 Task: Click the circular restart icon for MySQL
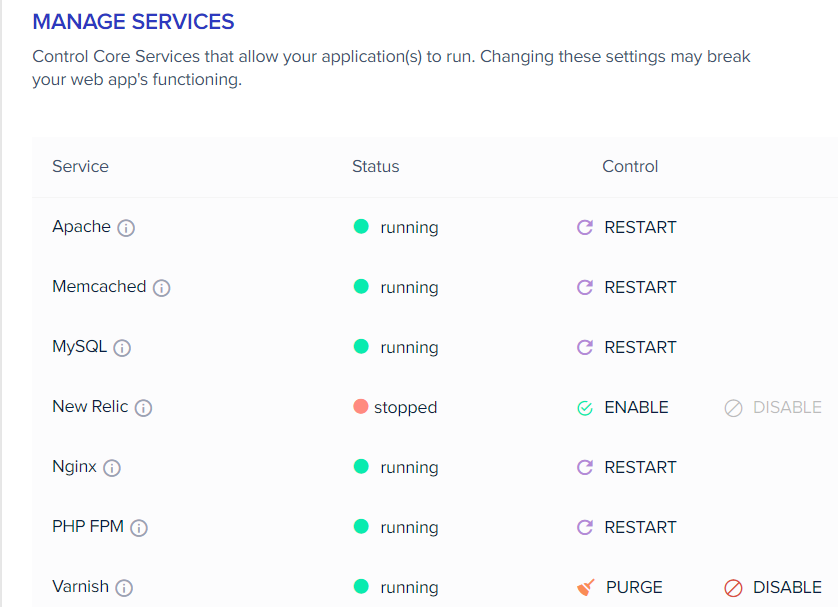point(584,347)
